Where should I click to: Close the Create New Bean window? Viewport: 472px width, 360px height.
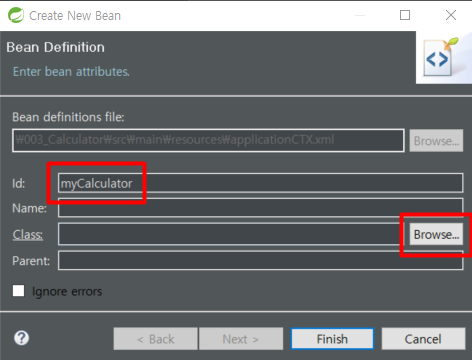point(451,15)
